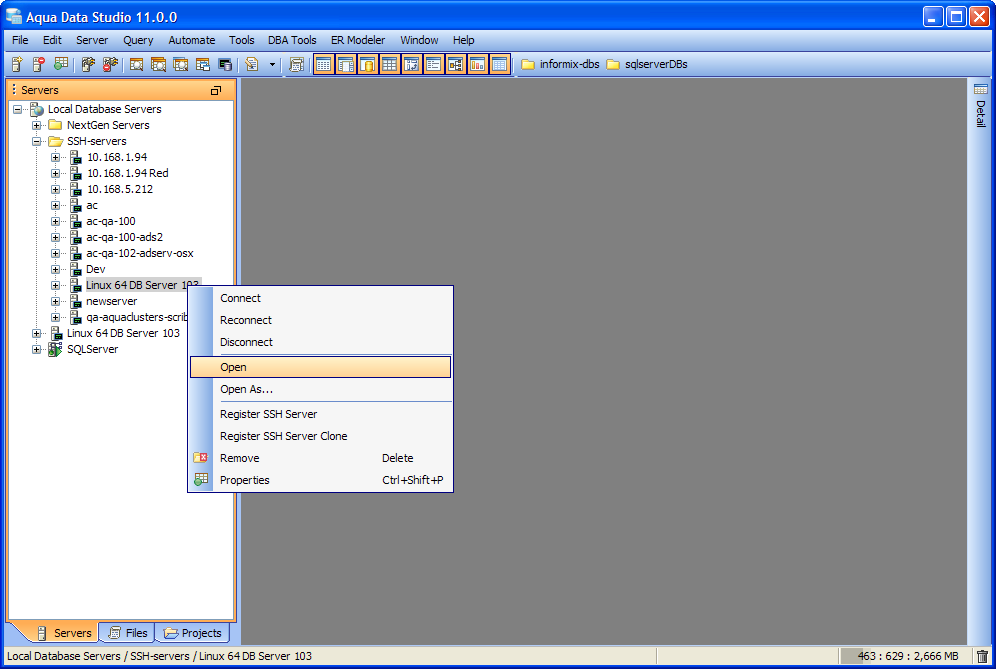Choose Reconnect from the context menu
996x669 pixels.
[320, 320]
